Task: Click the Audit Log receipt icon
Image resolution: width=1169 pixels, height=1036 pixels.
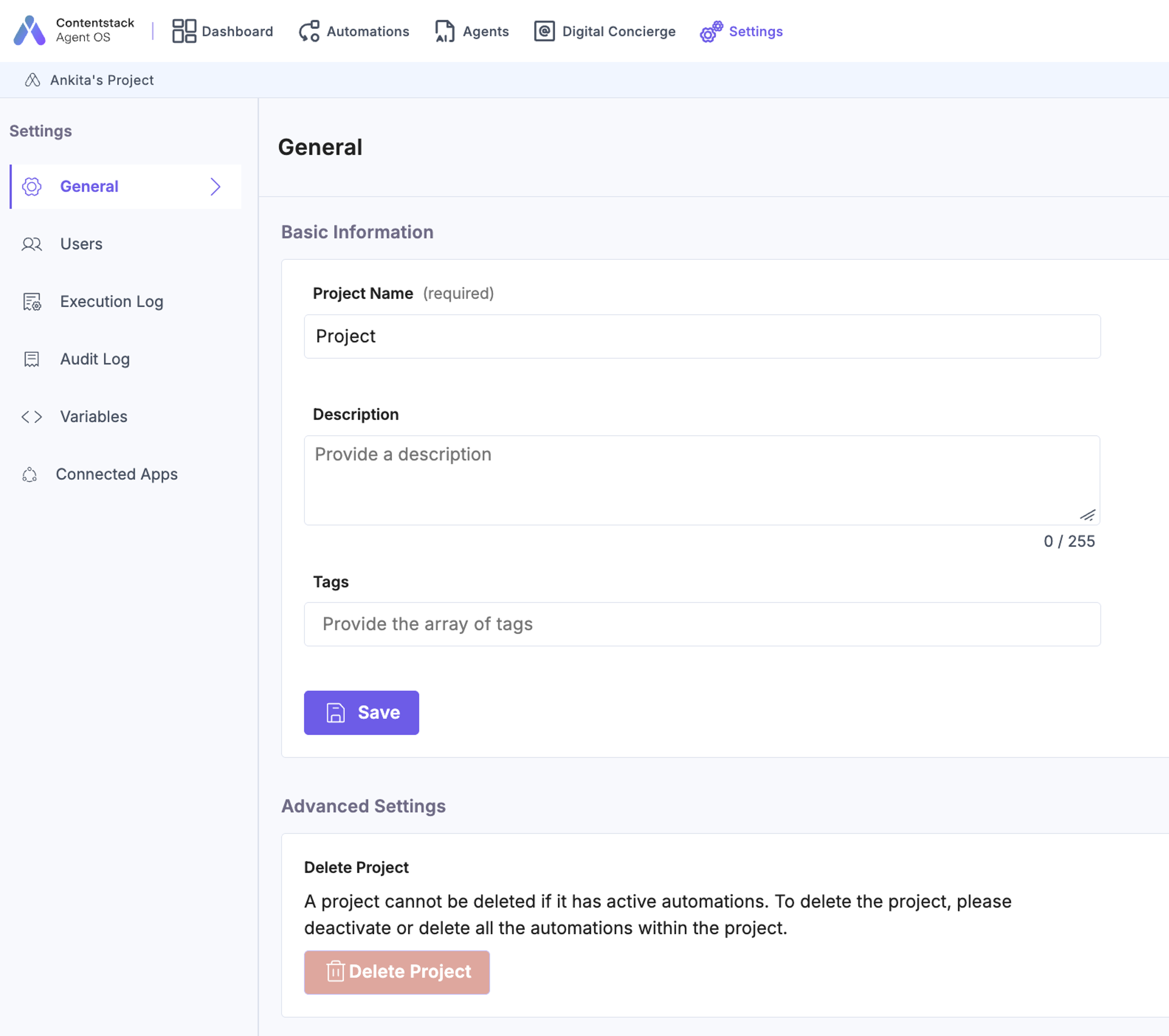Action: click(31, 359)
